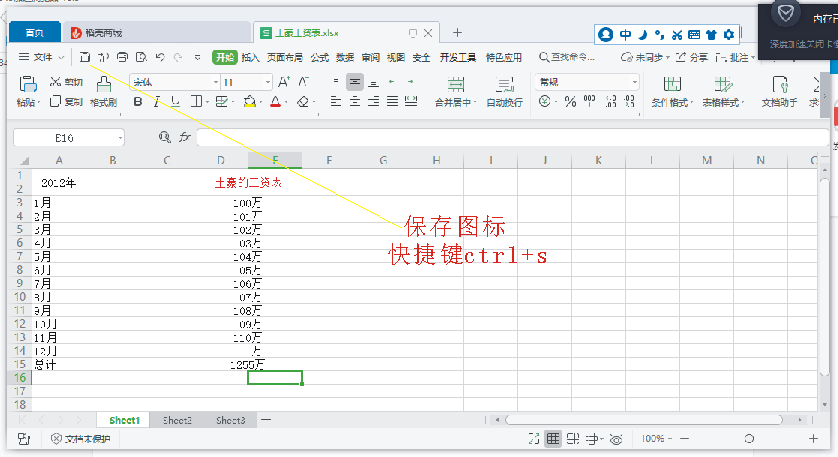Click the 粘贴 paste icon
Image resolution: width=838 pixels, height=457 pixels.
[x=28, y=84]
